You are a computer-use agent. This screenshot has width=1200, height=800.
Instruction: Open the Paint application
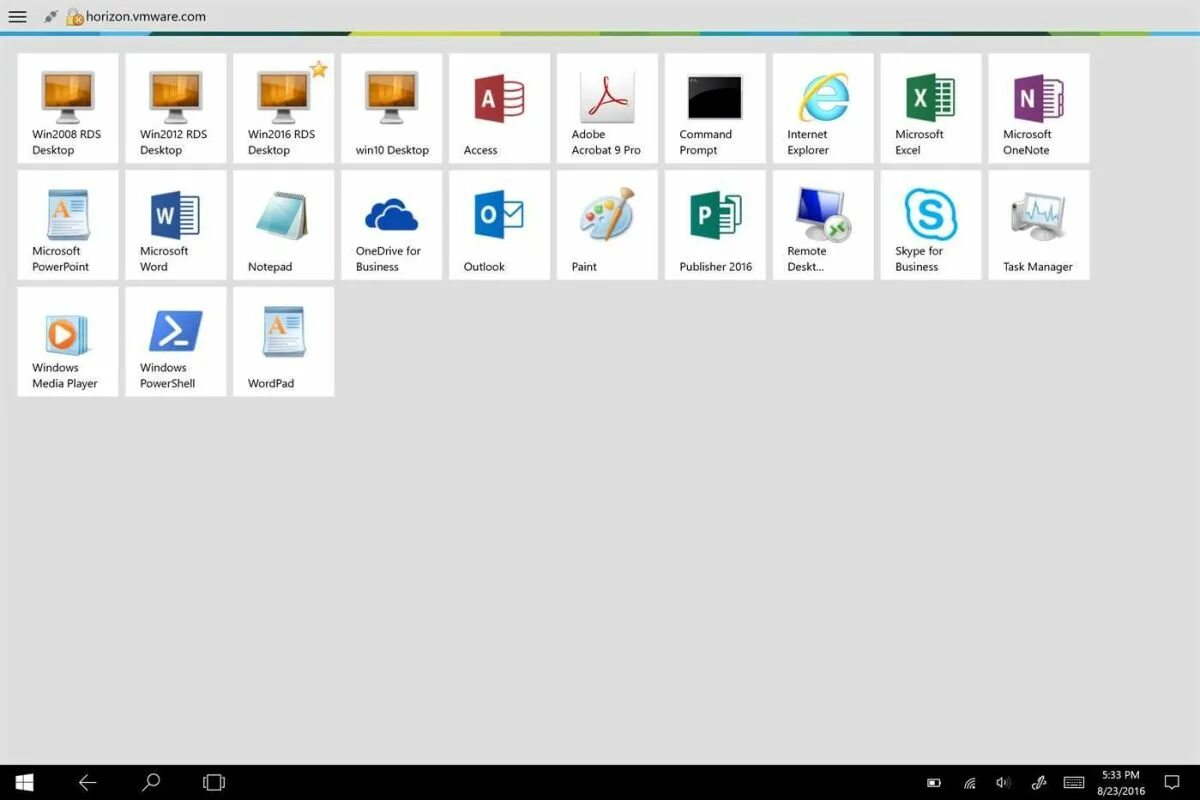(x=606, y=224)
